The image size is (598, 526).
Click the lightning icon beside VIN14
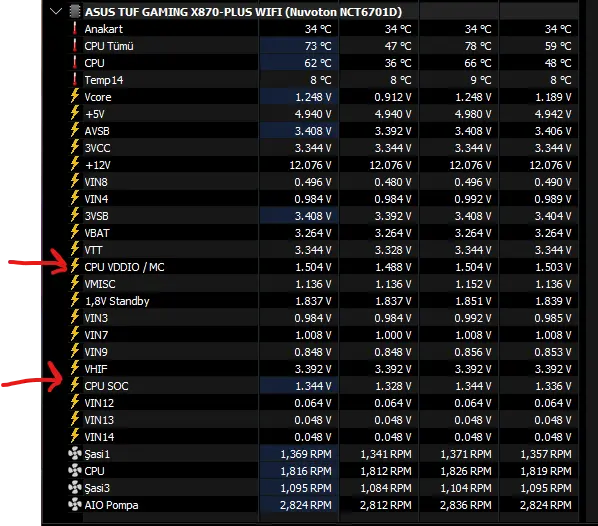coord(75,436)
